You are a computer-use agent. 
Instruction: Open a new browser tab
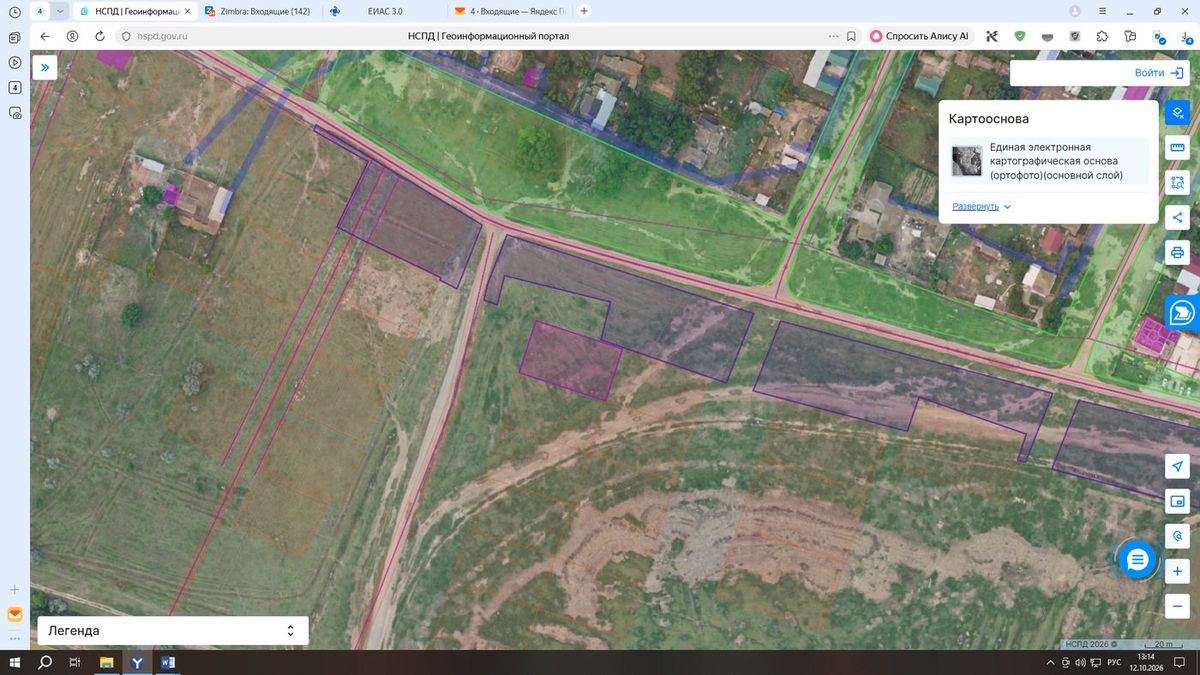pyautogui.click(x=584, y=11)
